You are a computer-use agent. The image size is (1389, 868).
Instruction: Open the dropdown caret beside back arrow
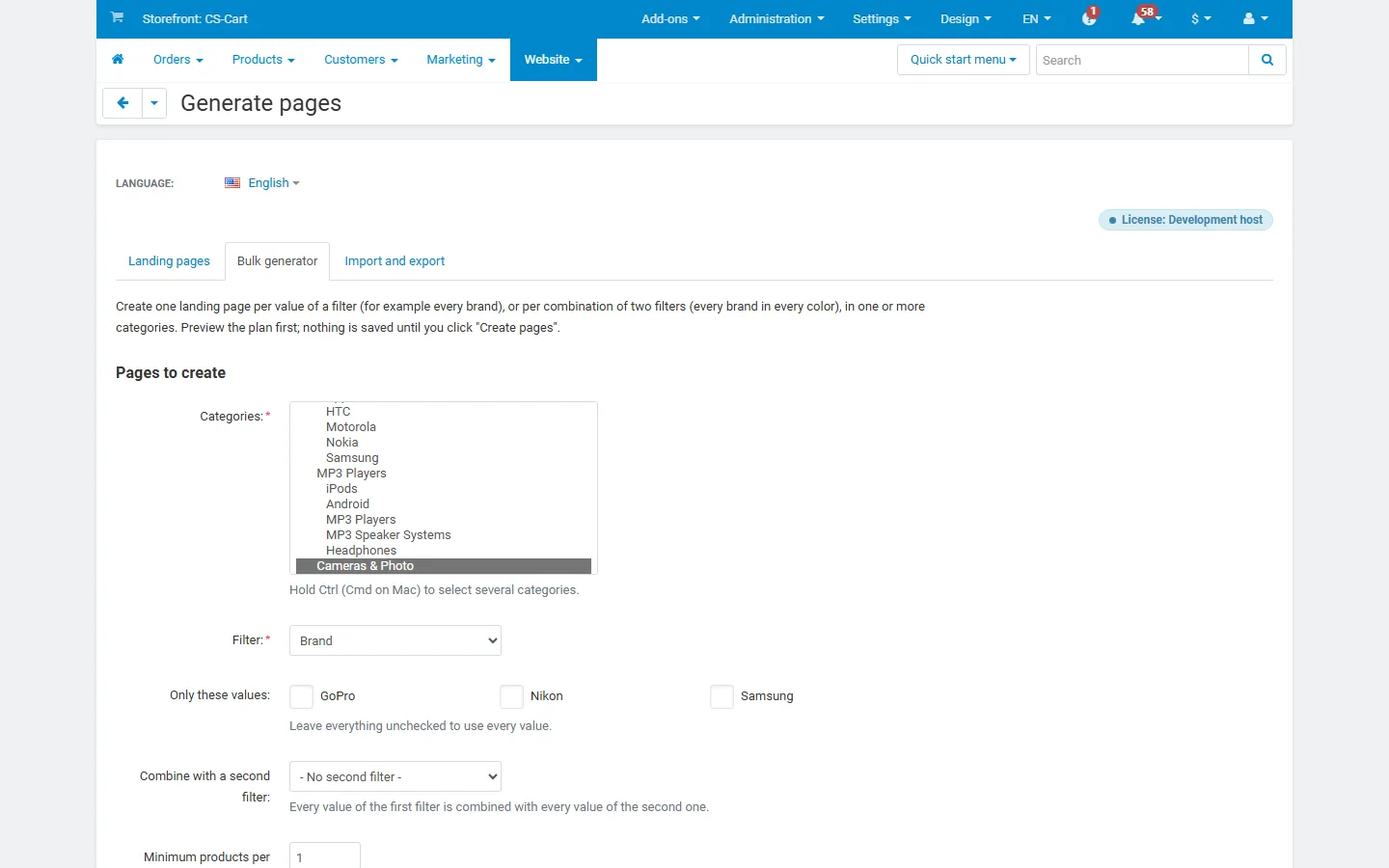coord(154,103)
